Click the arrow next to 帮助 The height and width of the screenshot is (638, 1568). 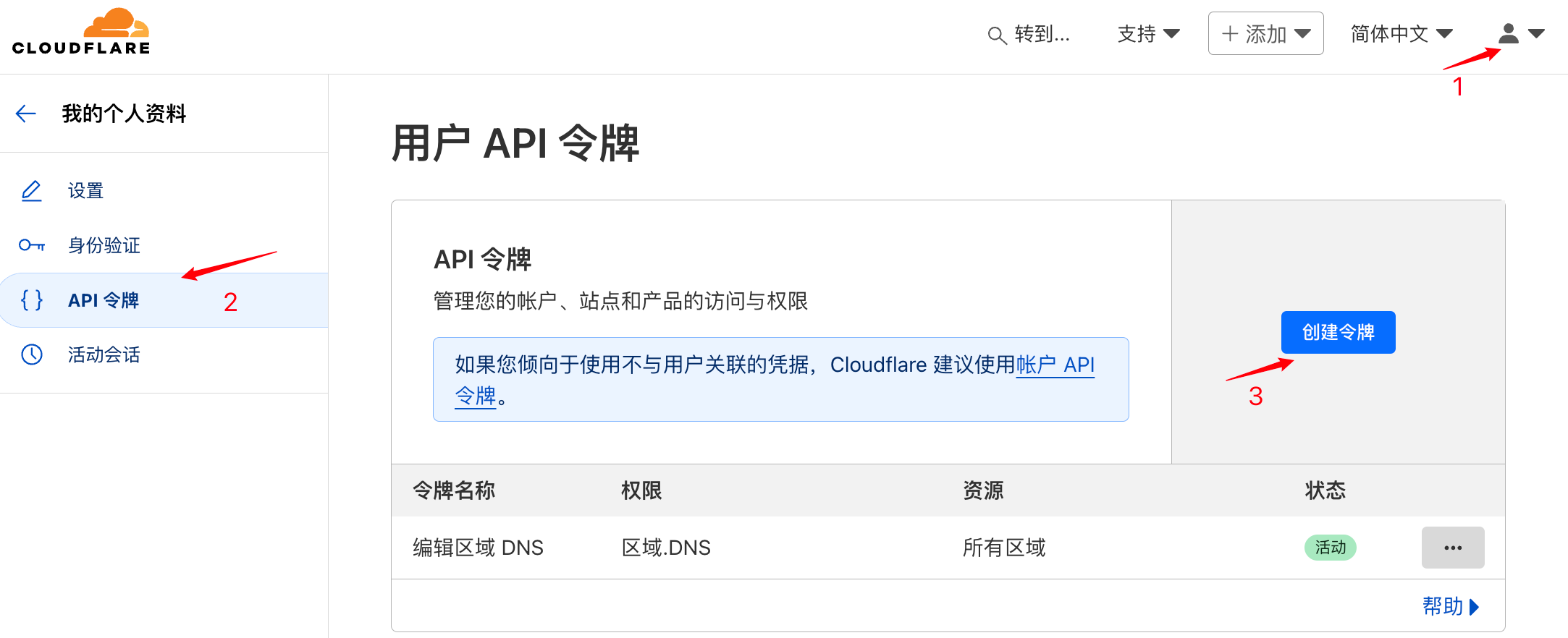(x=1474, y=606)
